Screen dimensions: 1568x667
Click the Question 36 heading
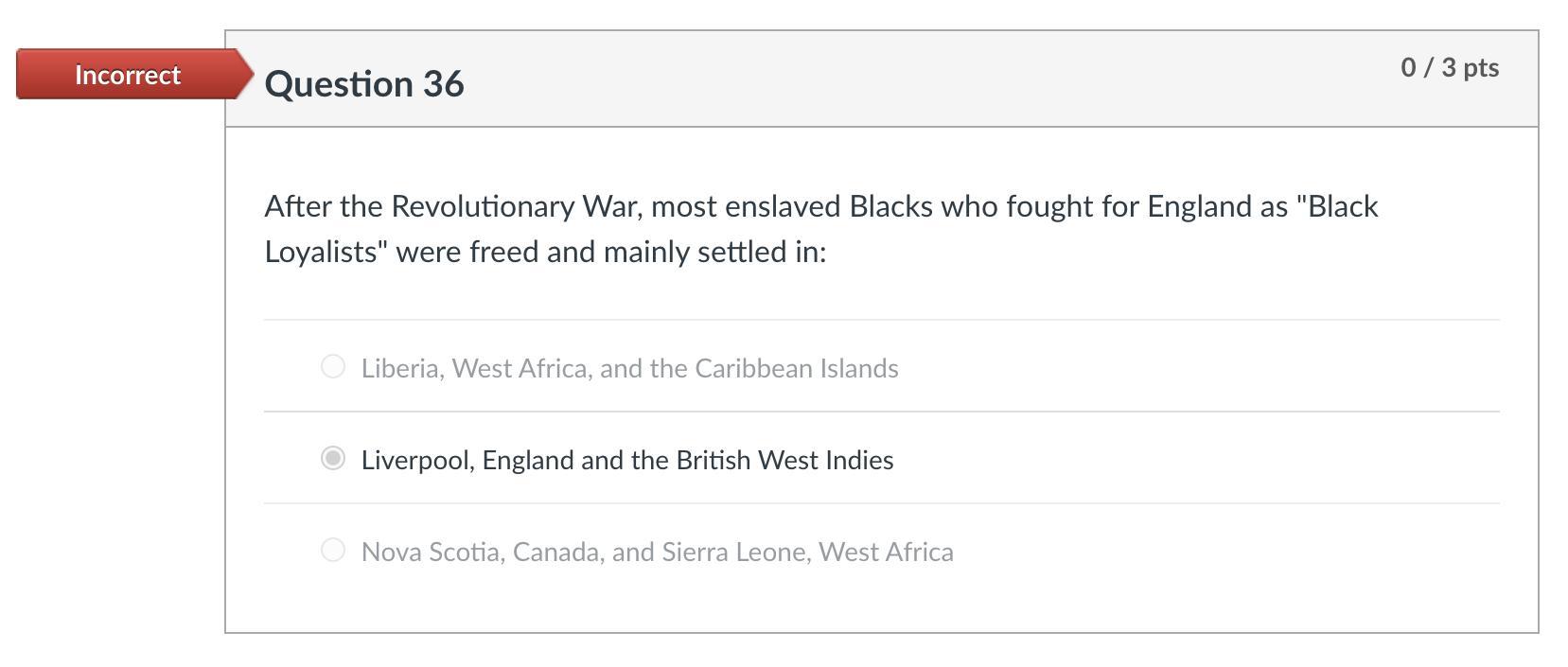click(364, 84)
